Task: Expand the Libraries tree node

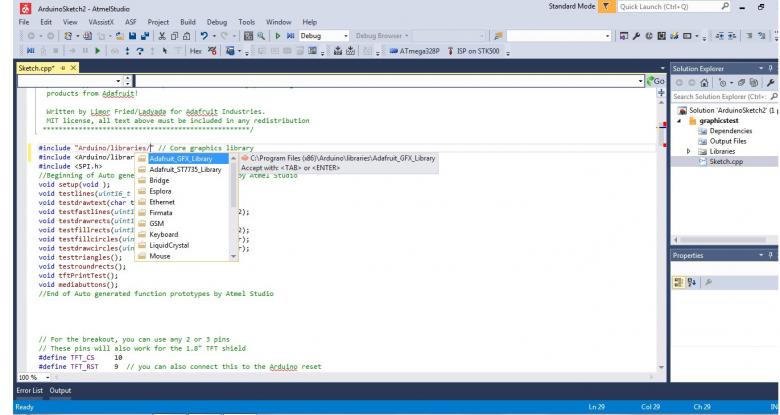Action: coord(687,150)
